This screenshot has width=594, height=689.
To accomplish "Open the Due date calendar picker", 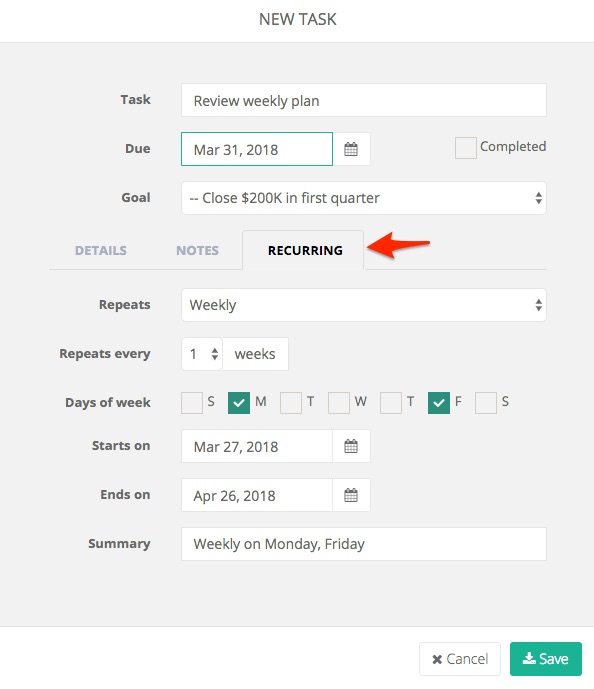I will click(x=351, y=149).
